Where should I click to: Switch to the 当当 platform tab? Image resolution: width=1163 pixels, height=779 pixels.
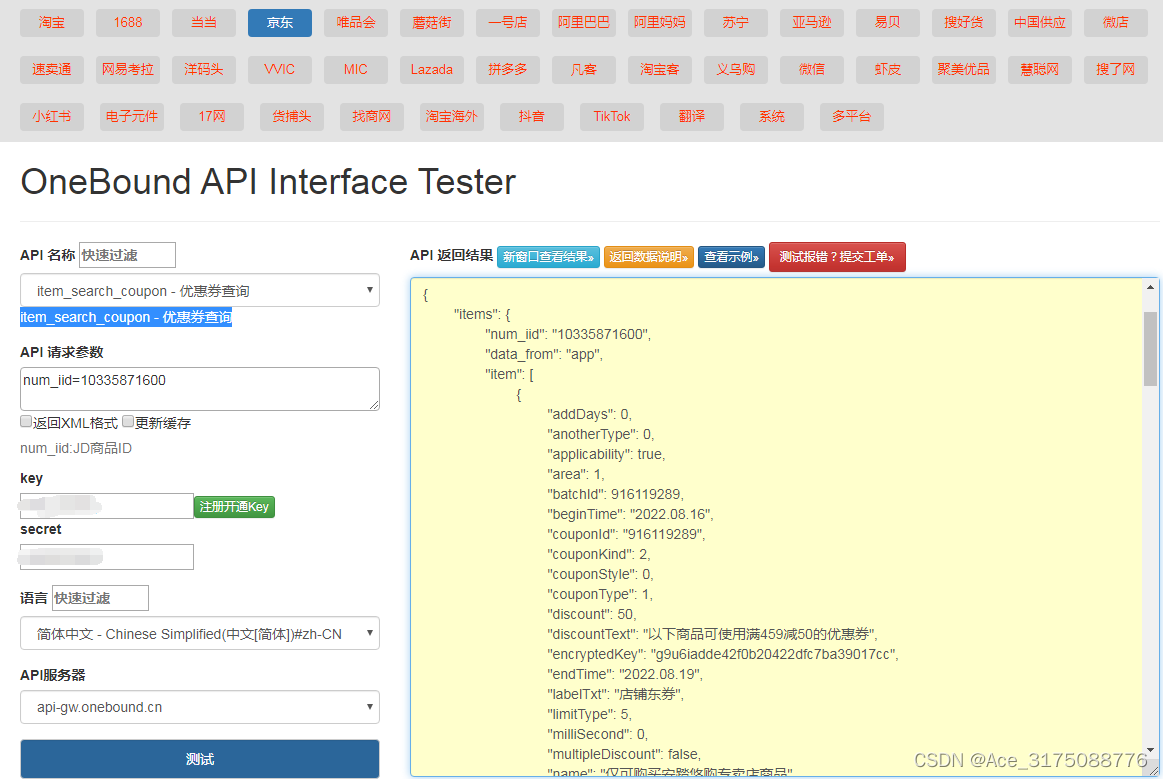click(204, 23)
